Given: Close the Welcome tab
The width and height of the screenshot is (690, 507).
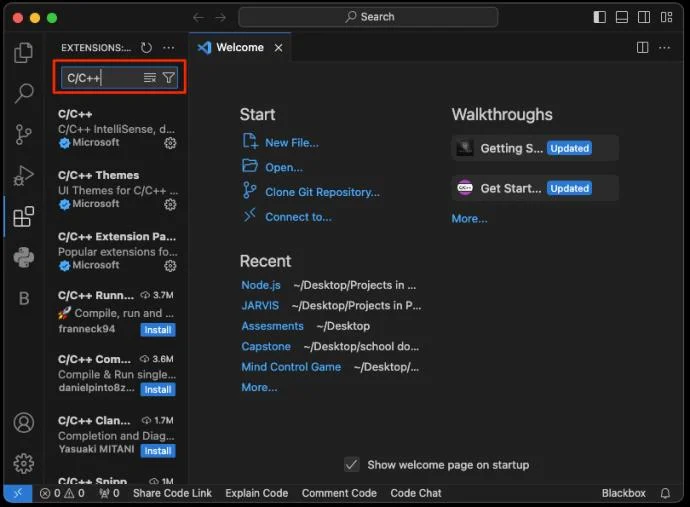Looking at the screenshot, I should [x=279, y=48].
